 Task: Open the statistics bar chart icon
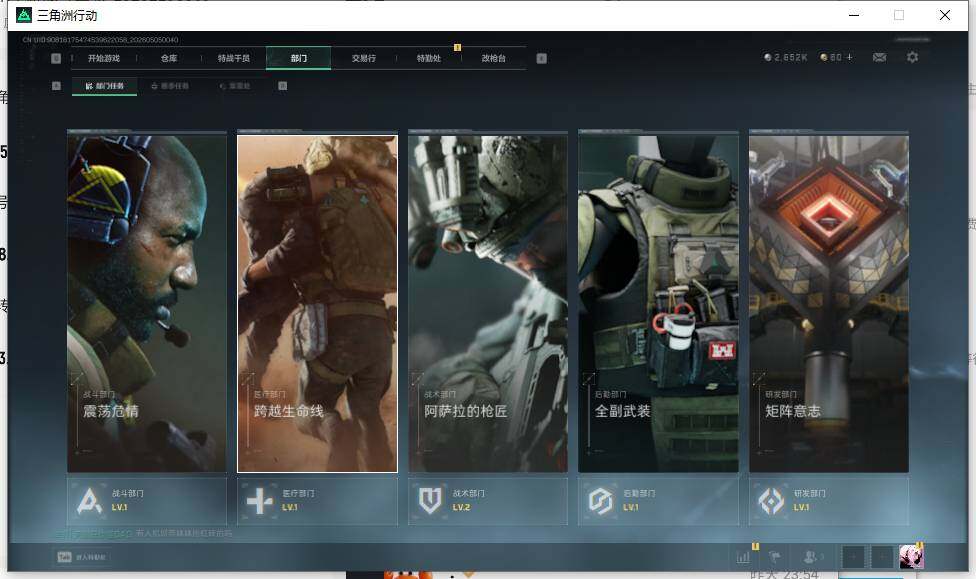click(743, 557)
